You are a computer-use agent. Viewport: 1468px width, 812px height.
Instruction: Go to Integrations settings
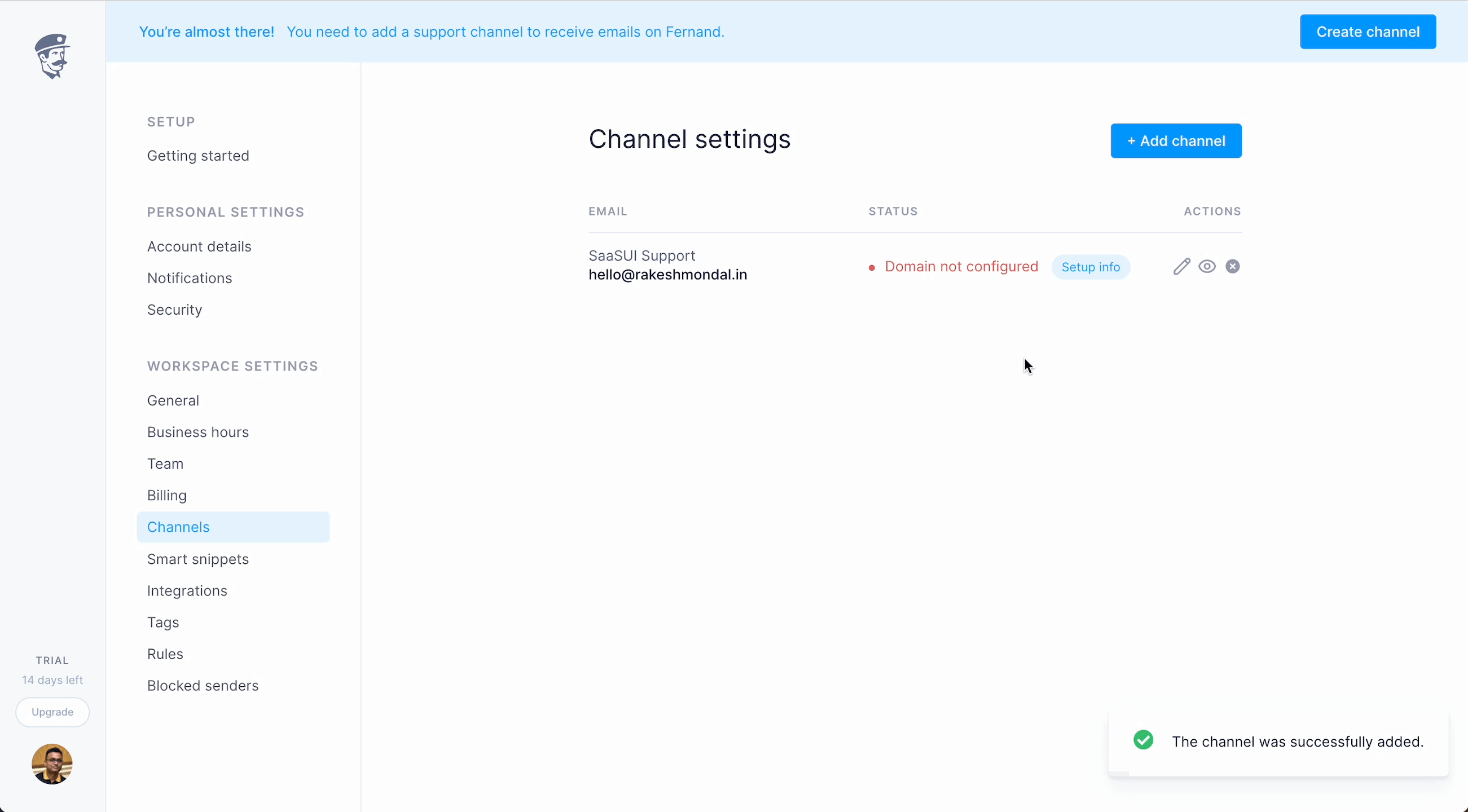(x=187, y=590)
